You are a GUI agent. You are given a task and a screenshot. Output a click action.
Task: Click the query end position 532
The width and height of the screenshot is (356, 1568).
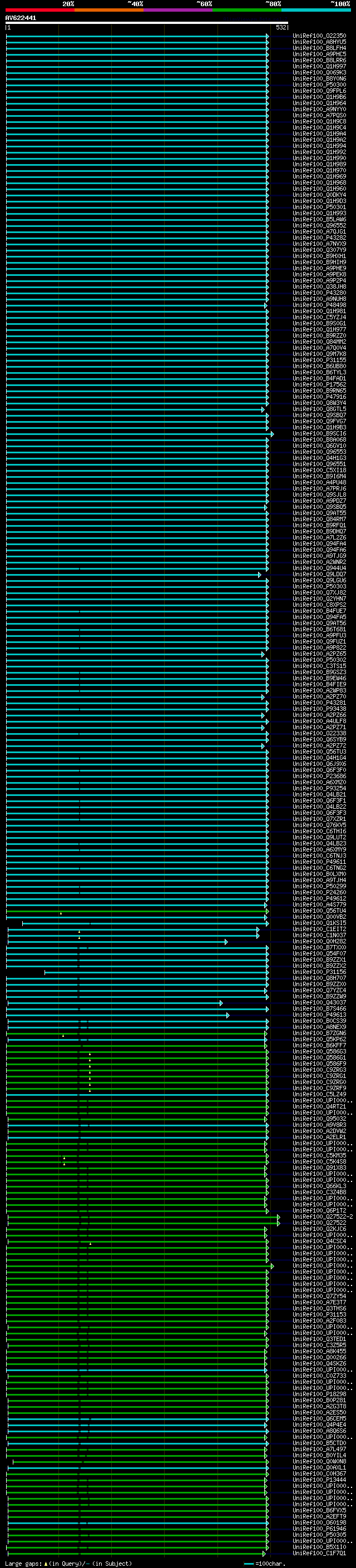click(x=281, y=27)
